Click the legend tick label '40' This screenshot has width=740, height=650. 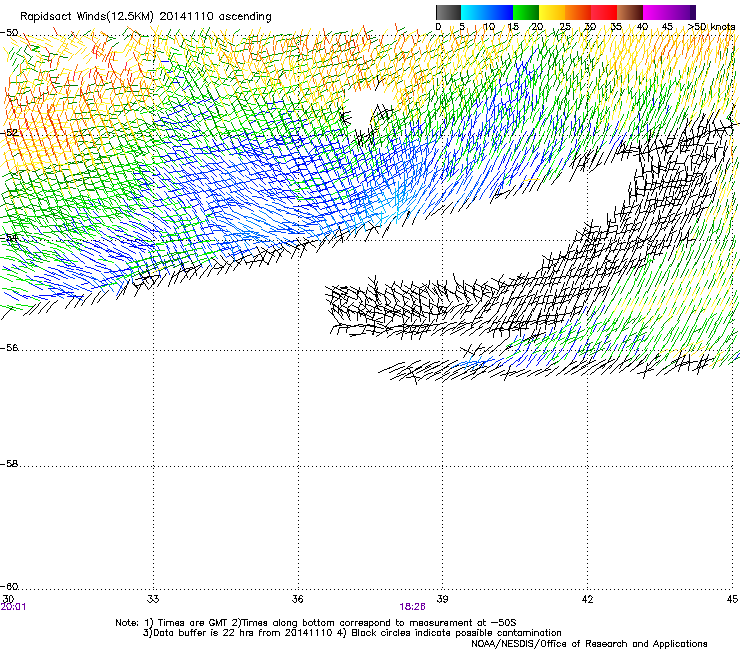(x=642, y=27)
